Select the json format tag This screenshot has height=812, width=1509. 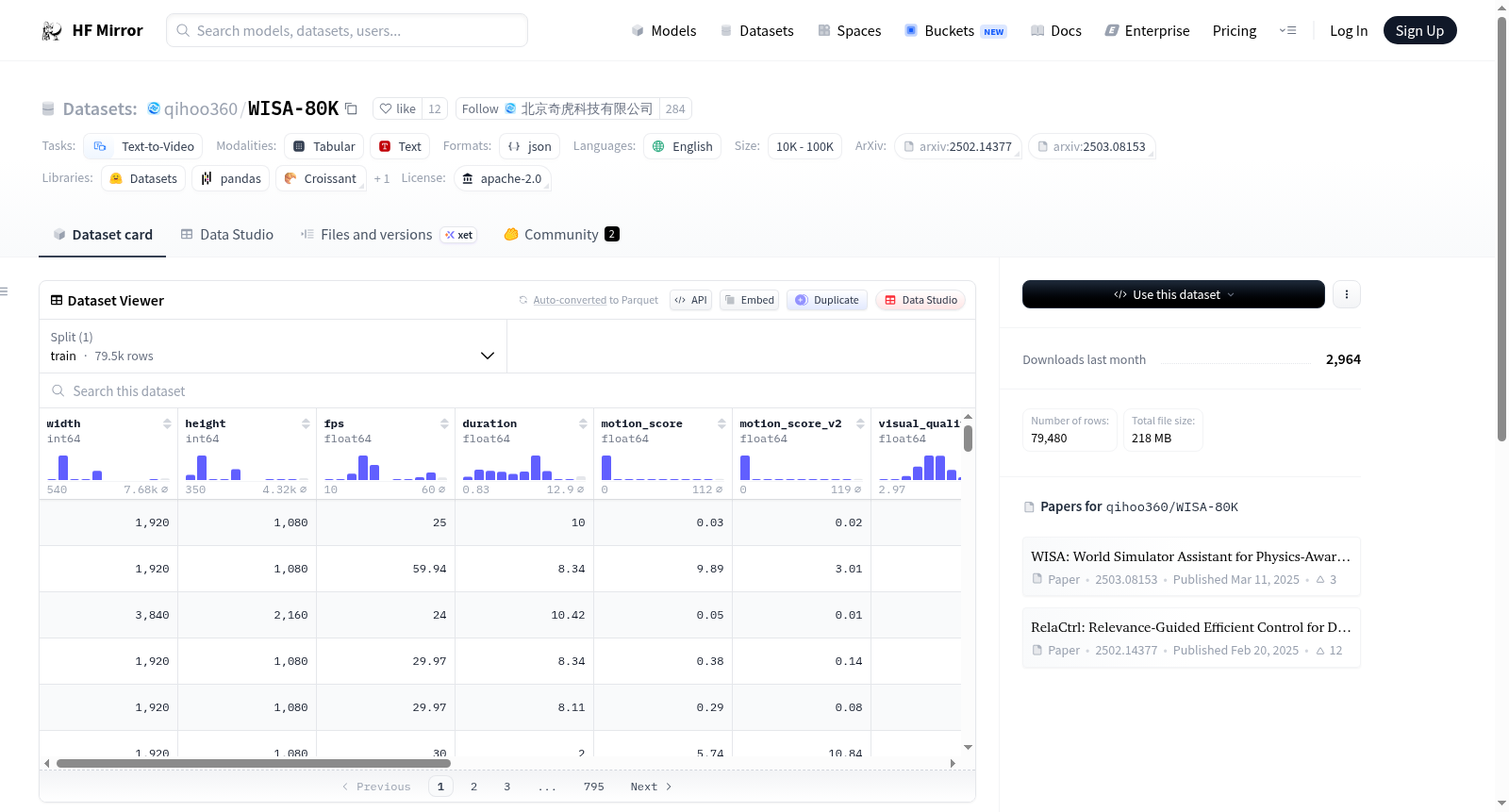coord(529,146)
